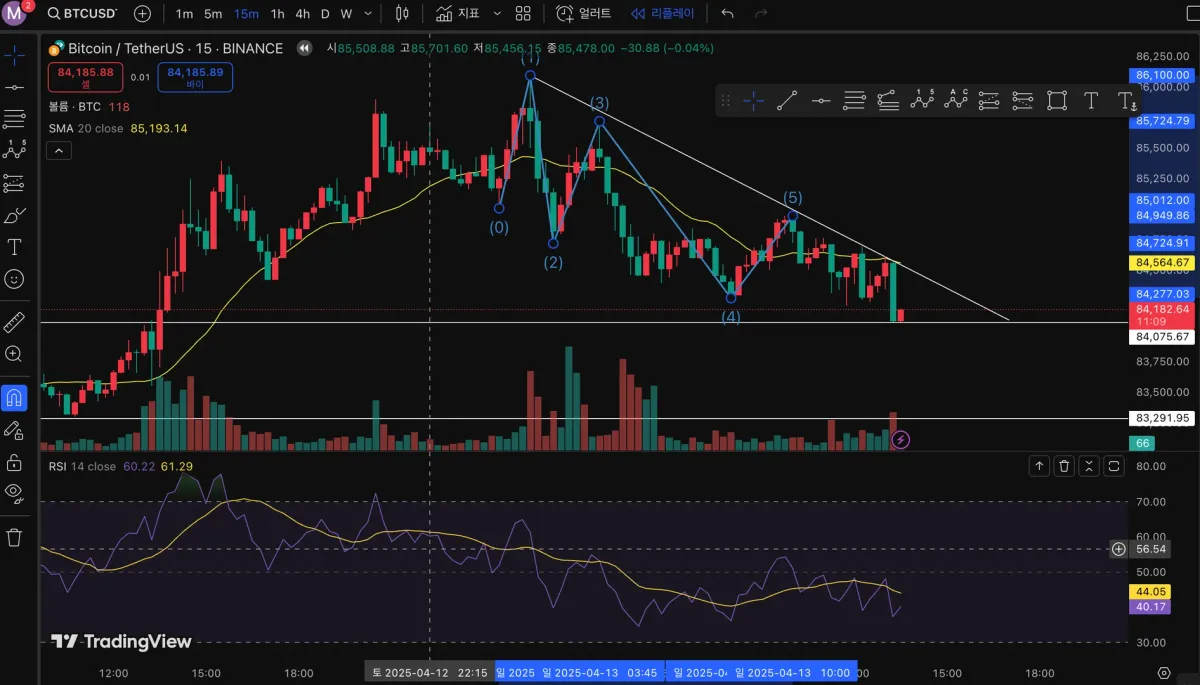Click the trash remove-drawings icon

(x=14, y=537)
